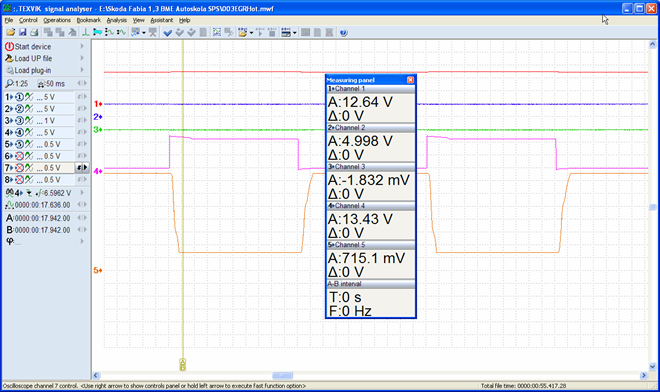Click the Load plug-in label
This screenshot has width=660, height=392.
(x=33, y=70)
